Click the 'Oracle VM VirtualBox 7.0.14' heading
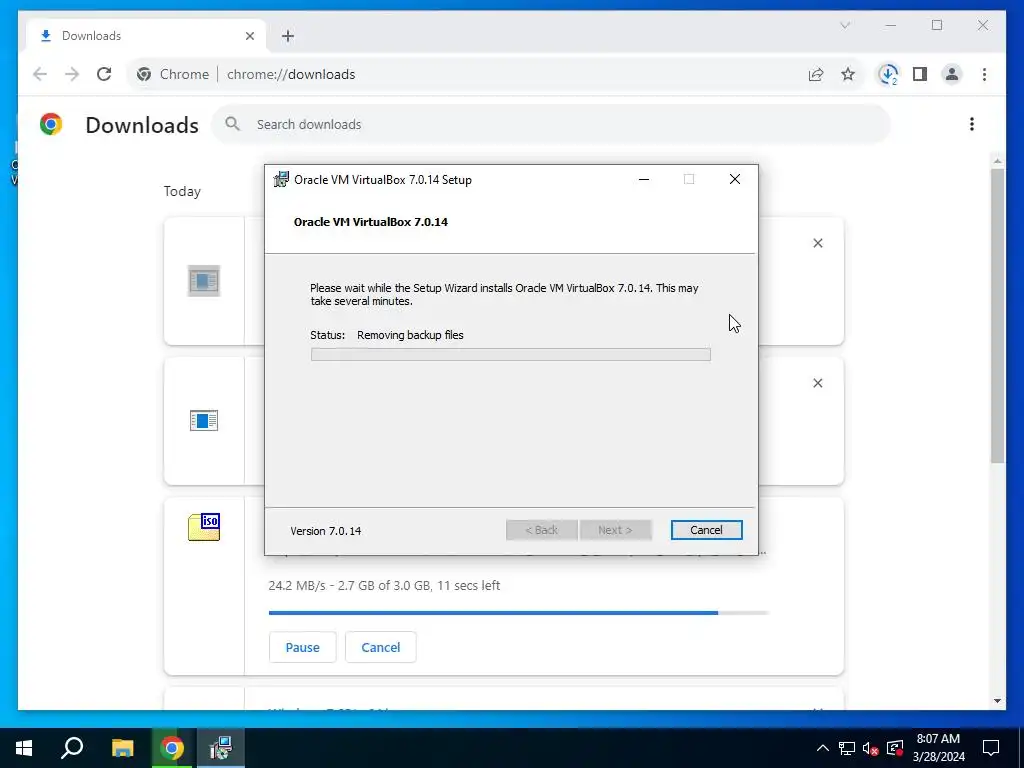Image resolution: width=1024 pixels, height=768 pixels. 371,222
